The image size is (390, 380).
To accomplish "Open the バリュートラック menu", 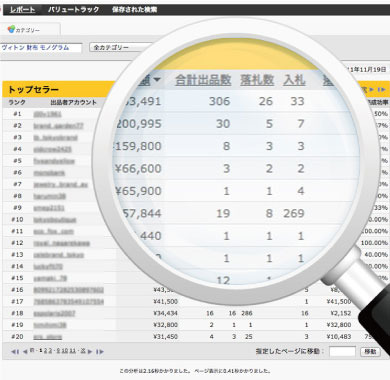I will 73,10.
